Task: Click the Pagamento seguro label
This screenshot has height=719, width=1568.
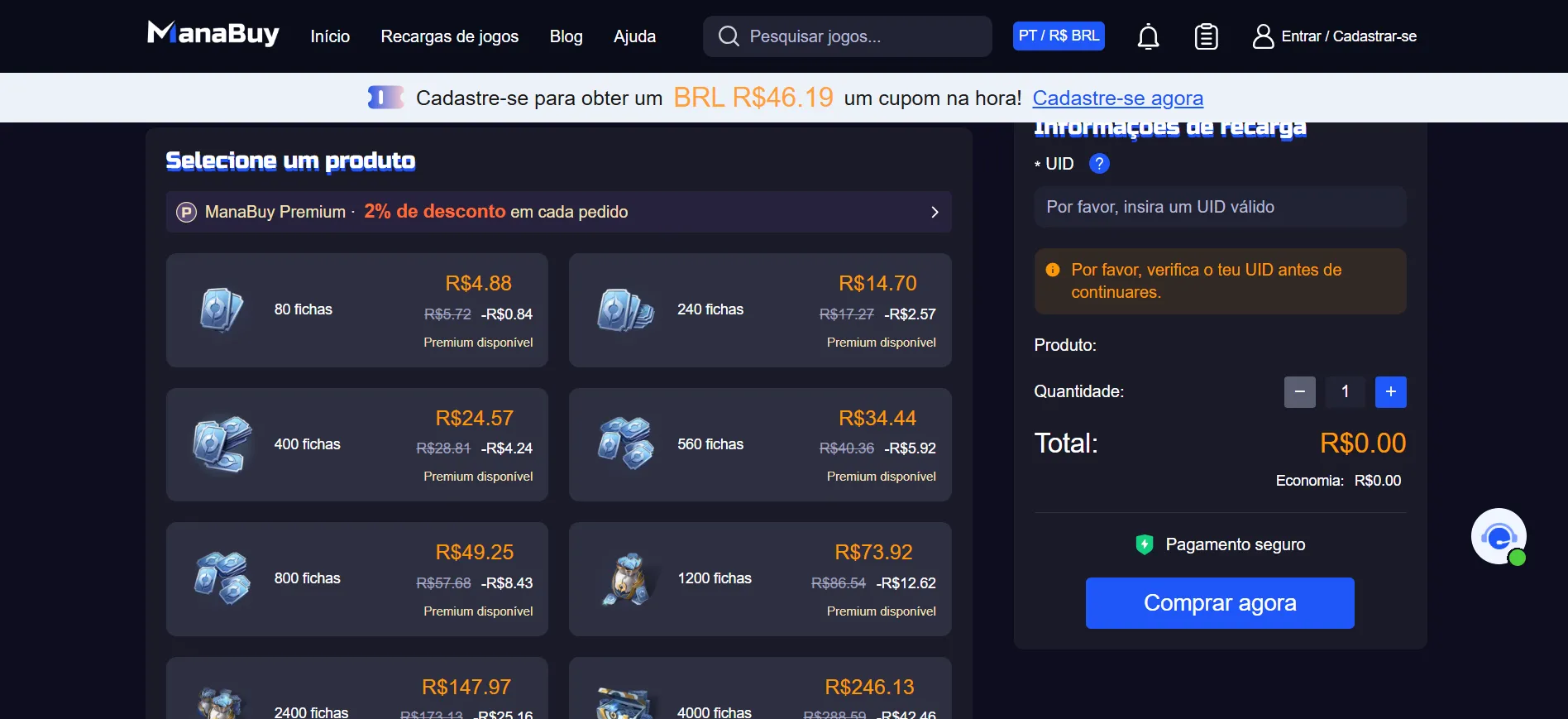Action: pyautogui.click(x=1236, y=544)
